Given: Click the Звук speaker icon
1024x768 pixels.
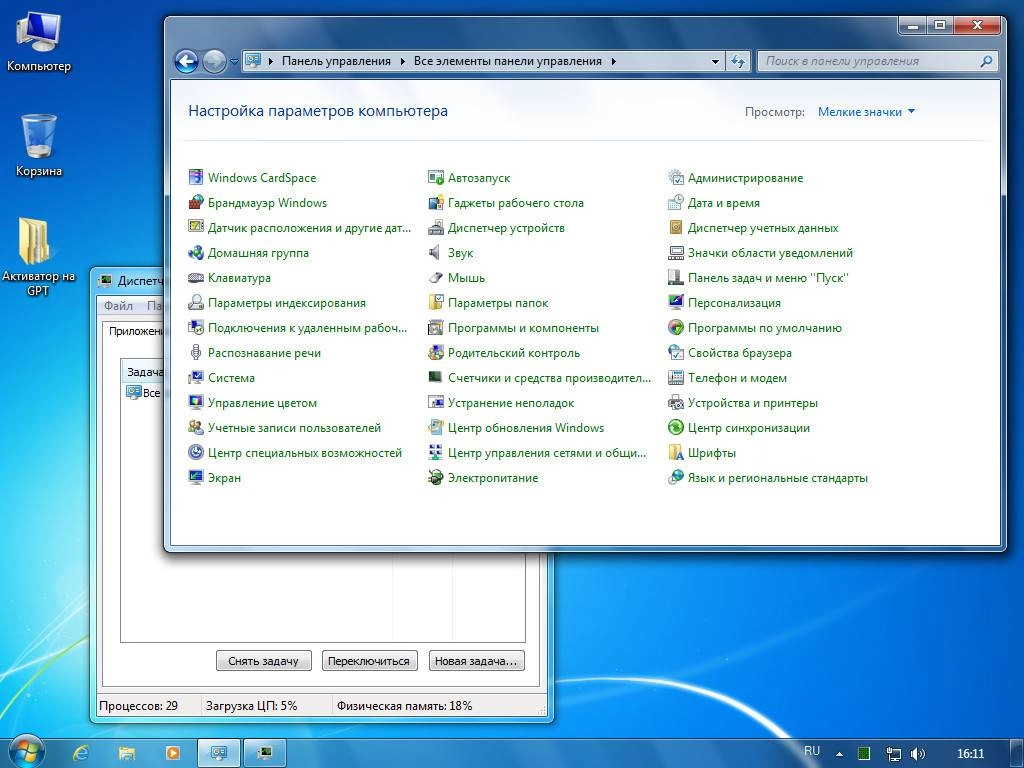Looking at the screenshot, I should (x=436, y=252).
